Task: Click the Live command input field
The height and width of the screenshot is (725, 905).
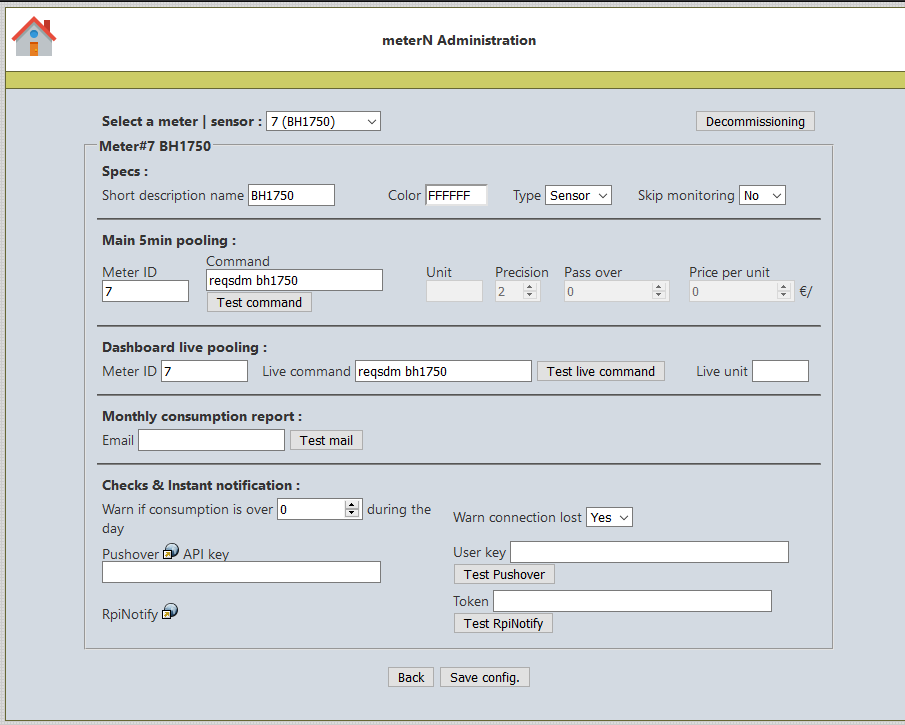Action: coord(443,371)
